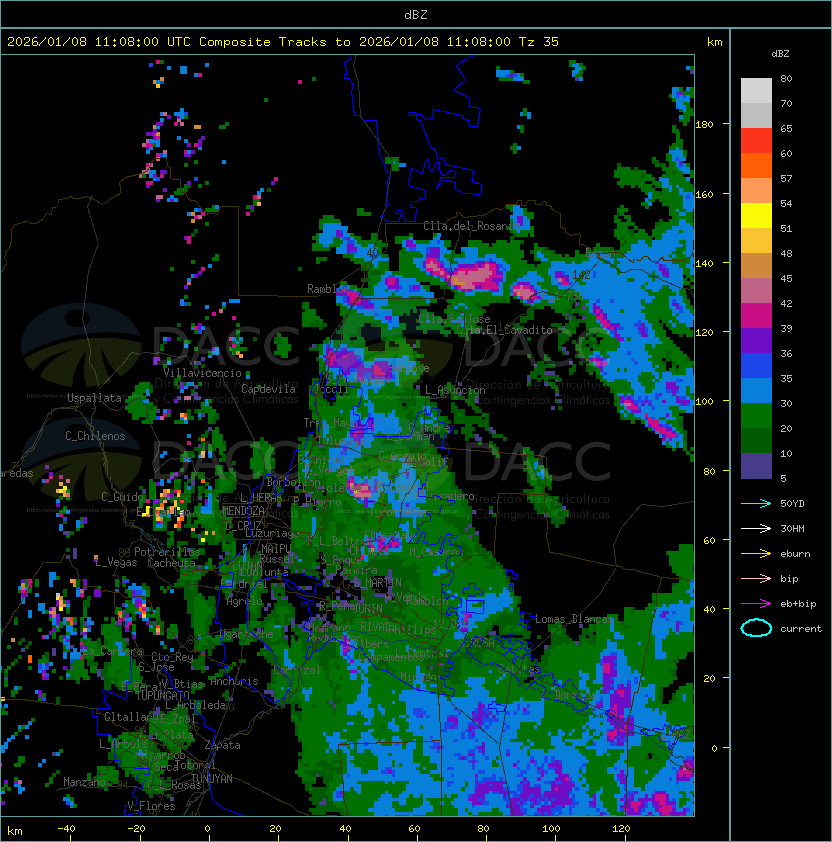Click the 'Potrerillos' place label

coord(167,552)
